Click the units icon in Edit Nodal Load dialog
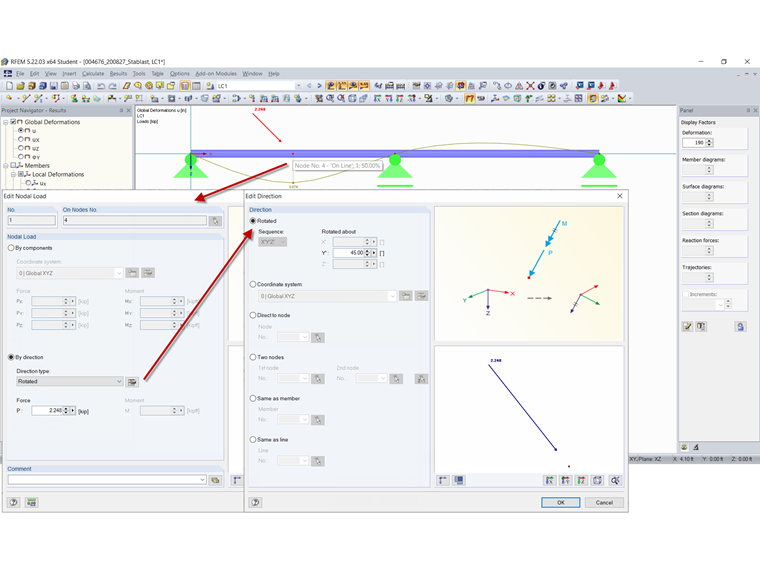The height and width of the screenshot is (570, 760). point(32,503)
